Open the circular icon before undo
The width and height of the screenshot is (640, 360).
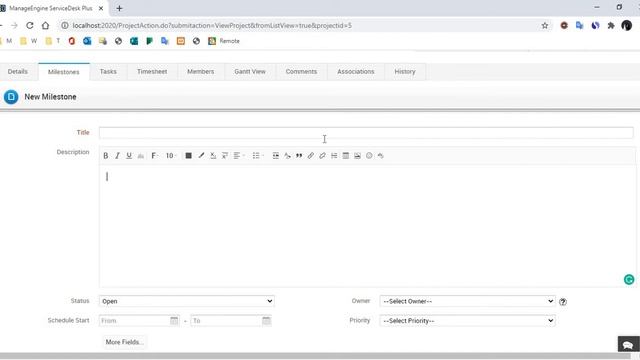(x=369, y=156)
